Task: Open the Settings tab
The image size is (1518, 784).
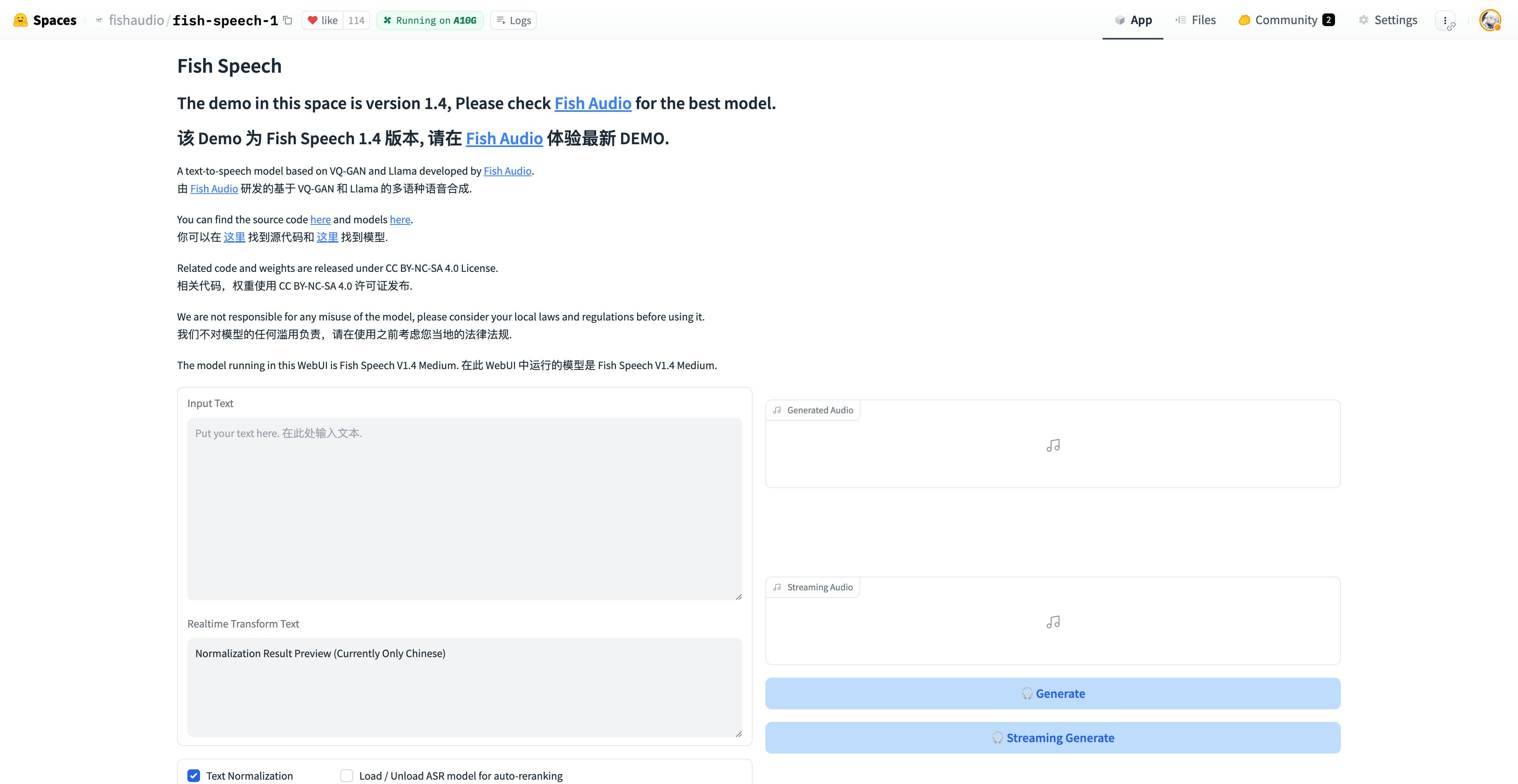Action: tap(1388, 20)
